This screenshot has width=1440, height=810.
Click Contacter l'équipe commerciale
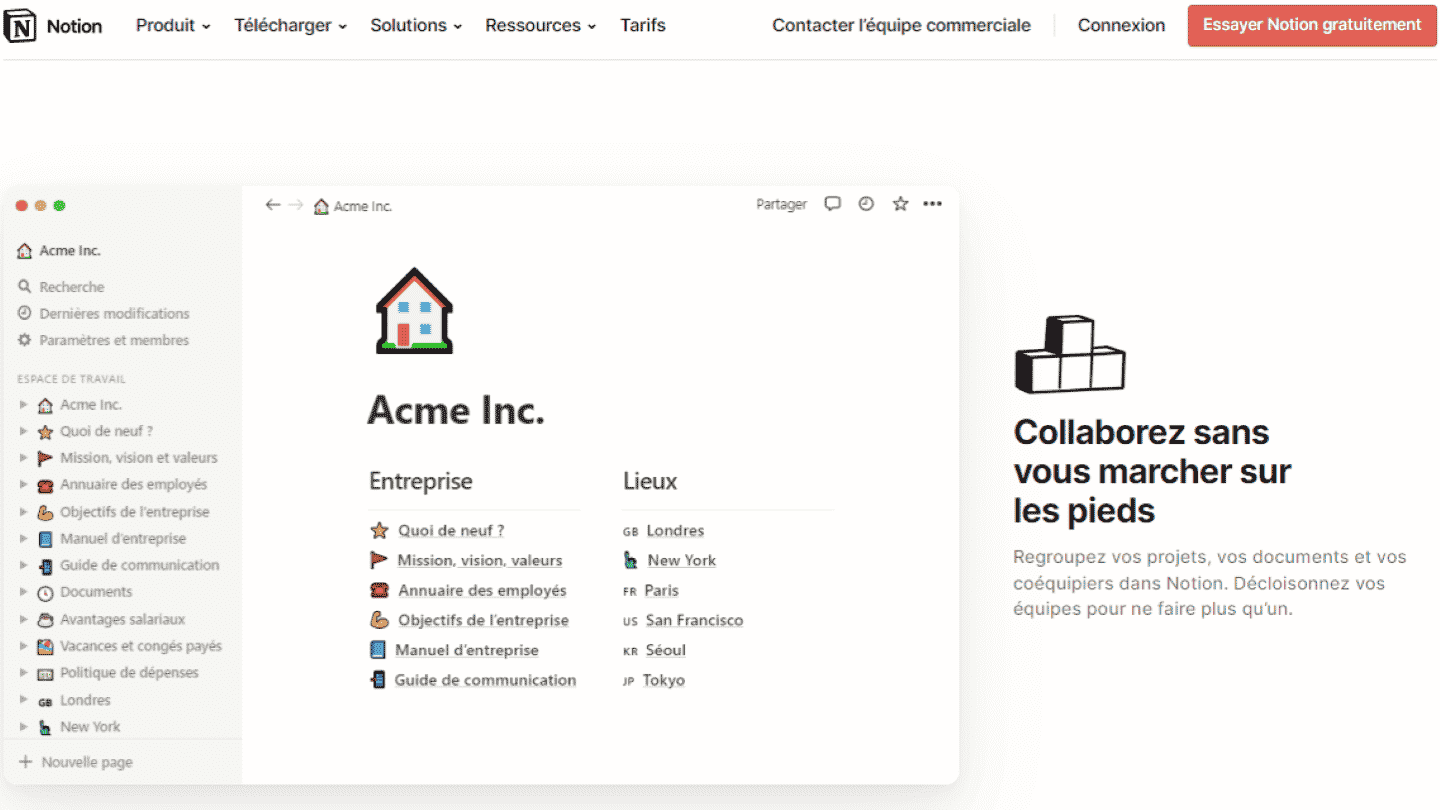(x=901, y=26)
